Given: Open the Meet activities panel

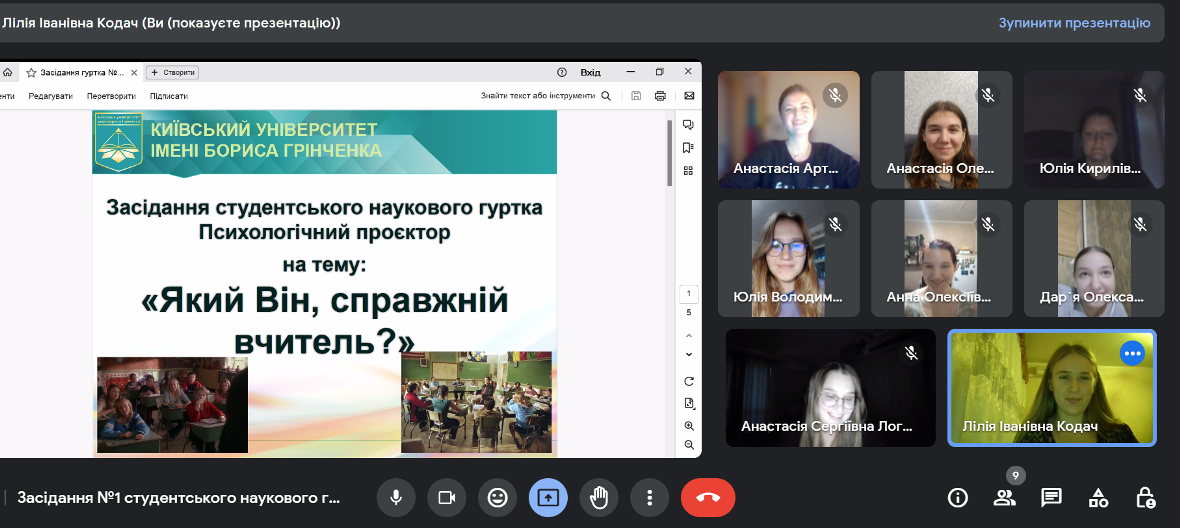Looking at the screenshot, I should point(1098,497).
